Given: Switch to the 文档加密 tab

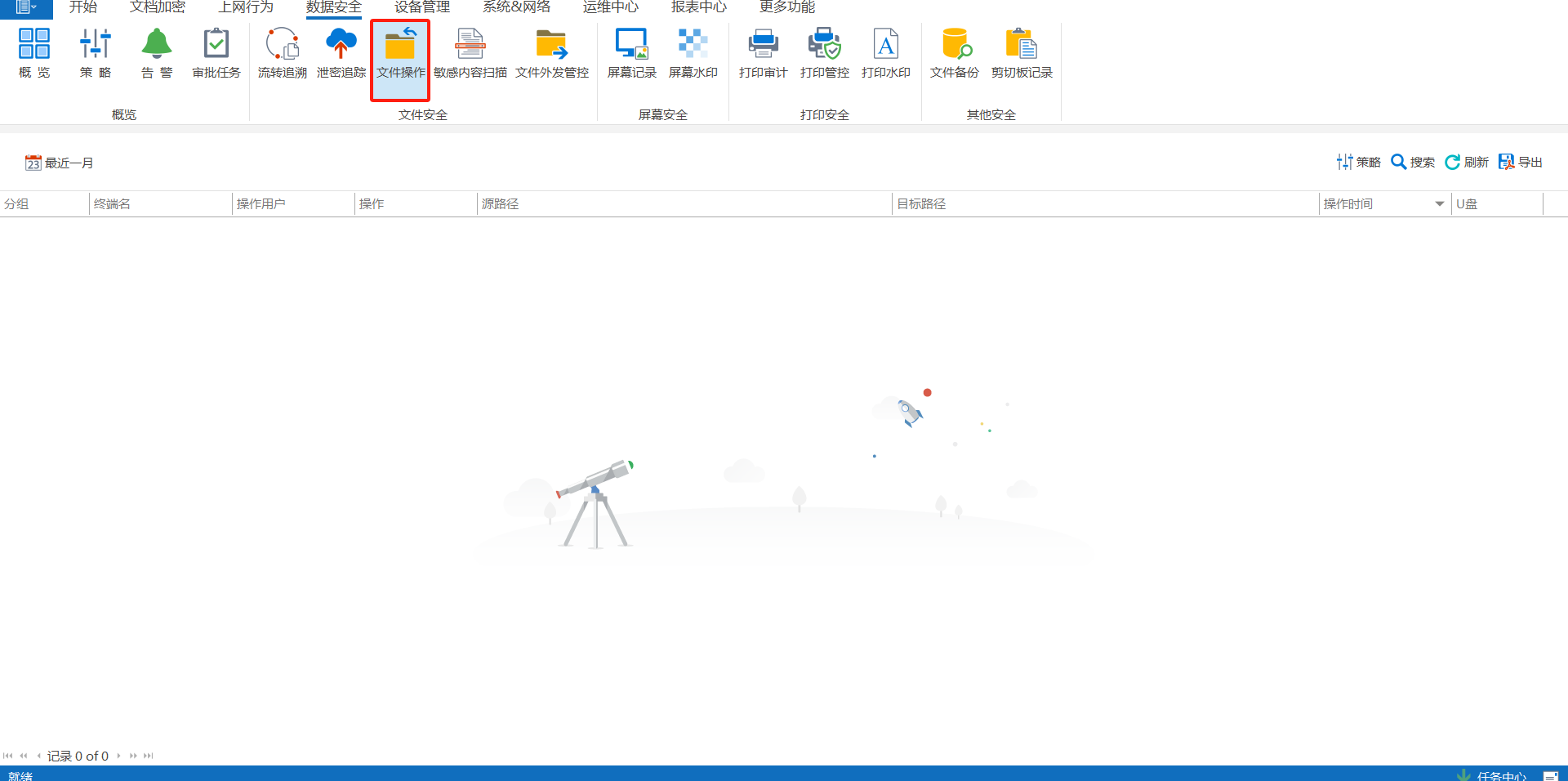Looking at the screenshot, I should (158, 7).
